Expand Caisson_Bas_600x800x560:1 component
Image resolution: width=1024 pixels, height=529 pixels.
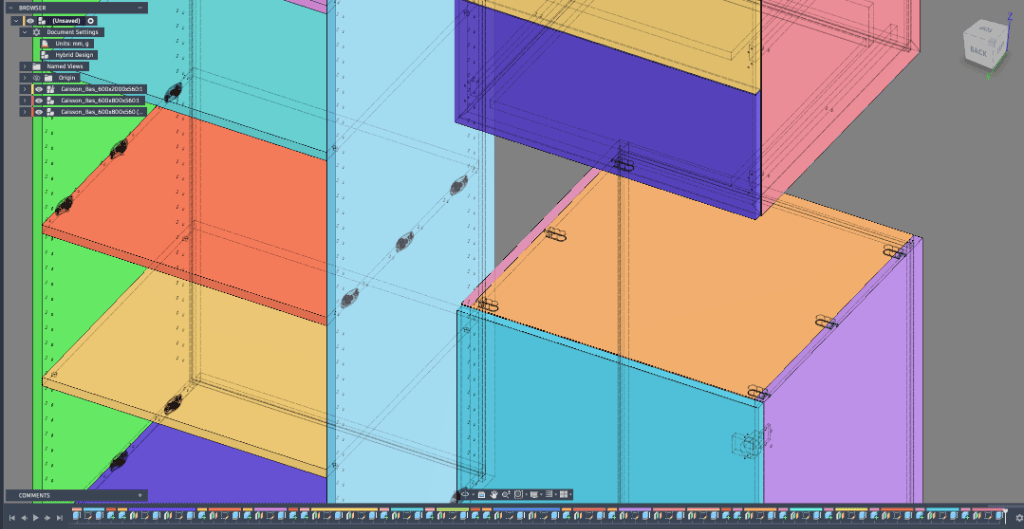[24, 101]
